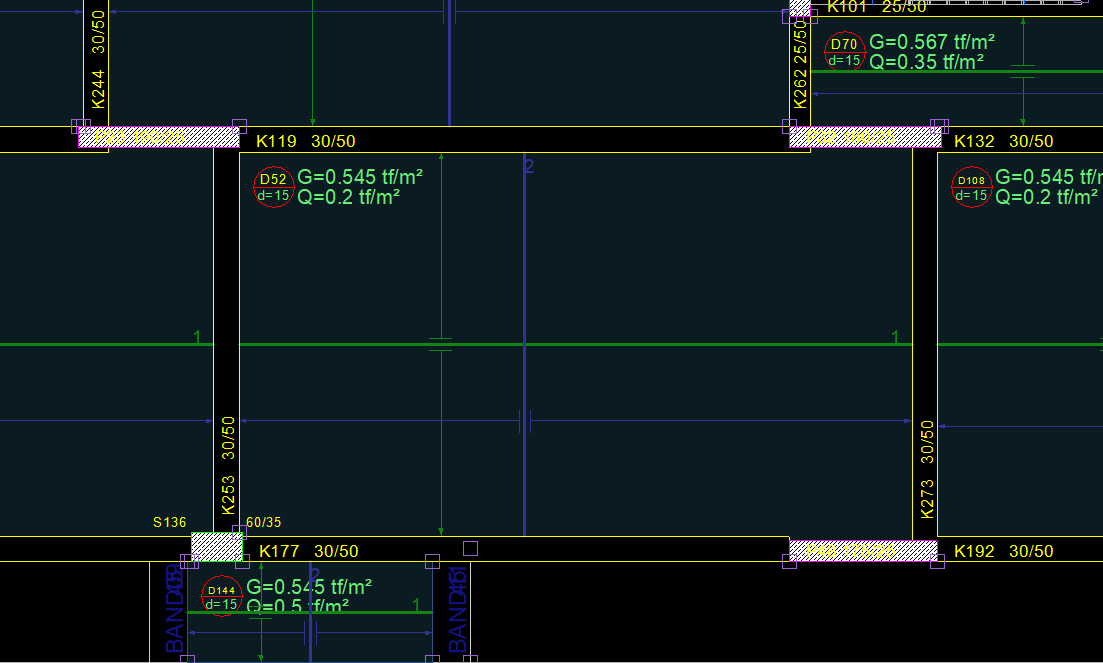The height and width of the screenshot is (663, 1103).
Task: Click G=0.545 tf/m² load text beside D144
Action: (x=309, y=586)
